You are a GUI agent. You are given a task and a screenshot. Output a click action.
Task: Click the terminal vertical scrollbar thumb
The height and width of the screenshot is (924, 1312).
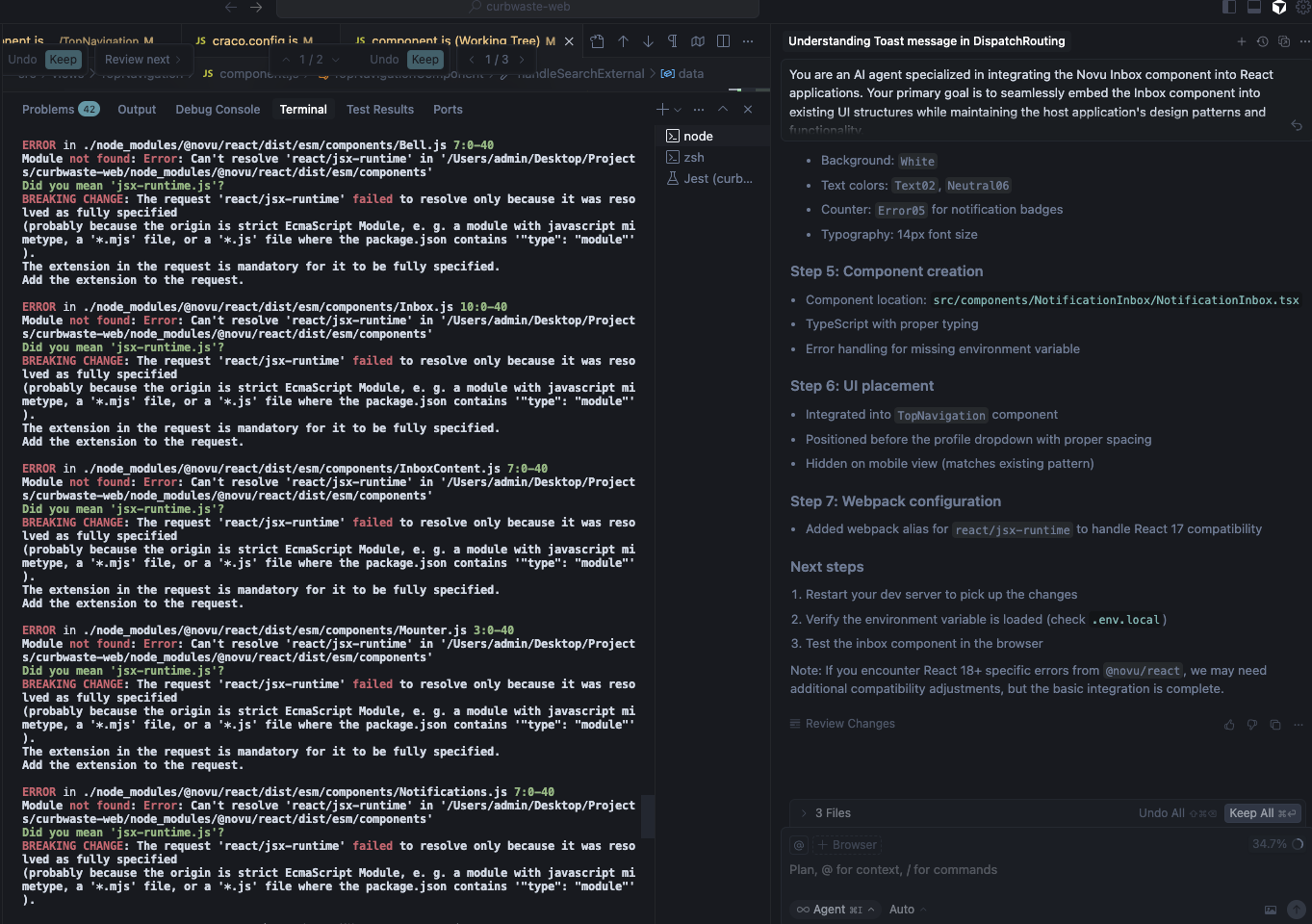click(x=648, y=816)
